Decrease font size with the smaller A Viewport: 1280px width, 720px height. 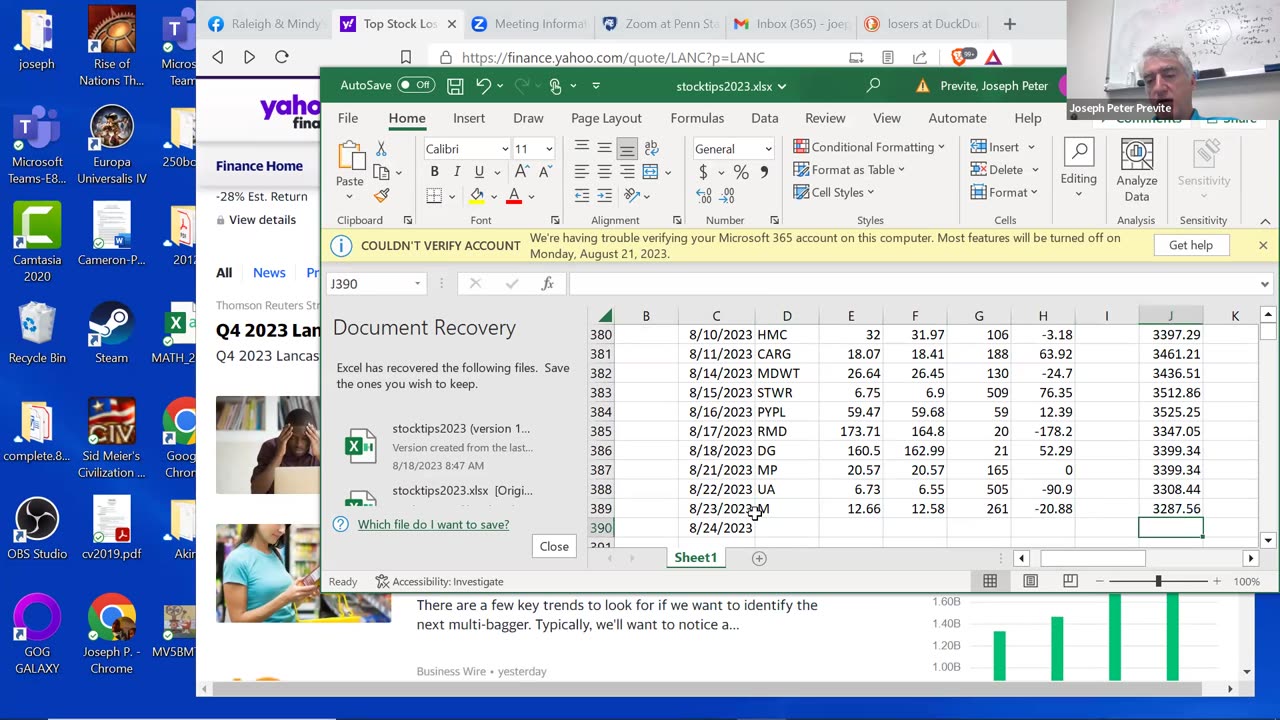click(545, 172)
